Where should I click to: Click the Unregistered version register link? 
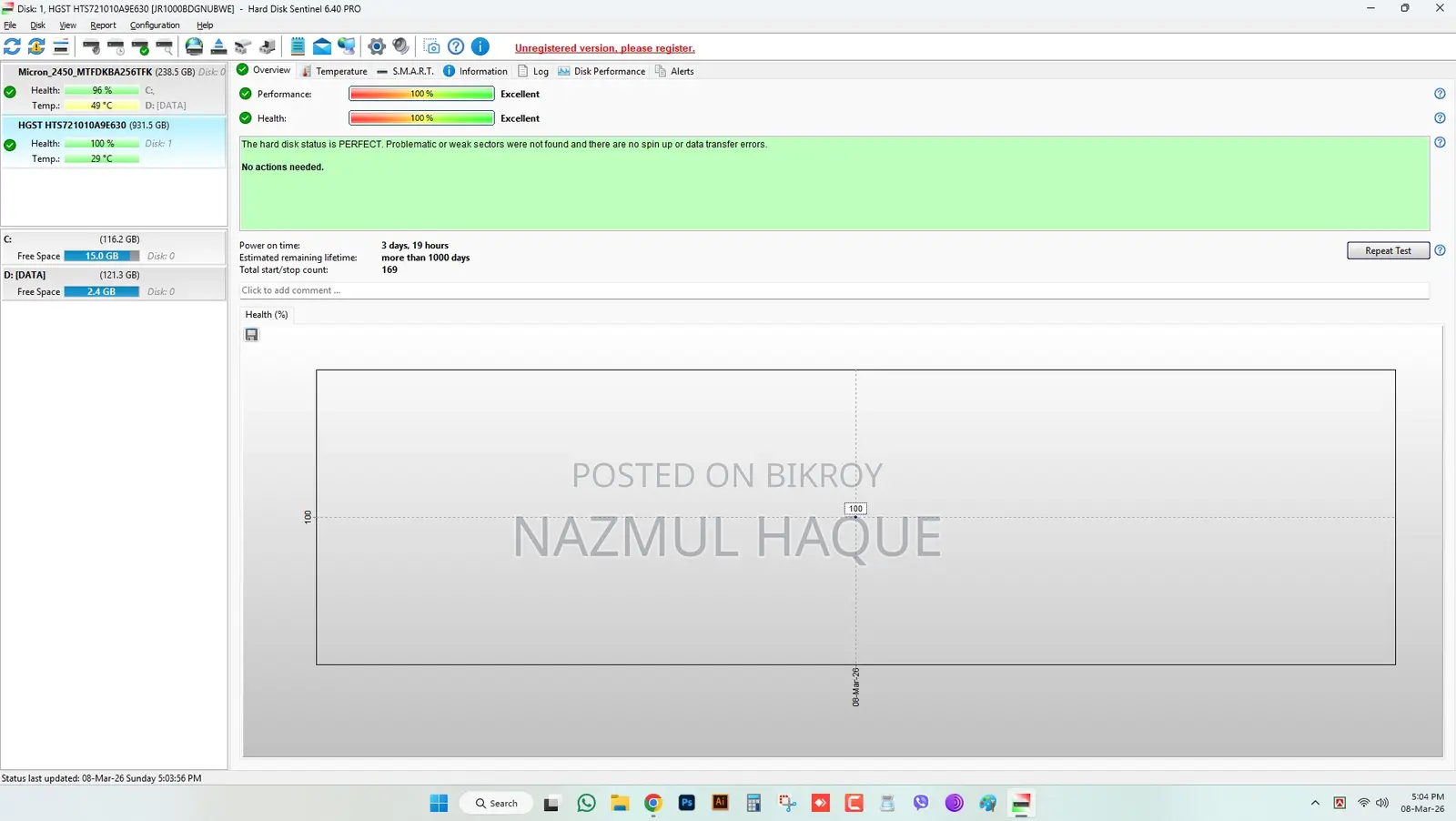click(604, 48)
